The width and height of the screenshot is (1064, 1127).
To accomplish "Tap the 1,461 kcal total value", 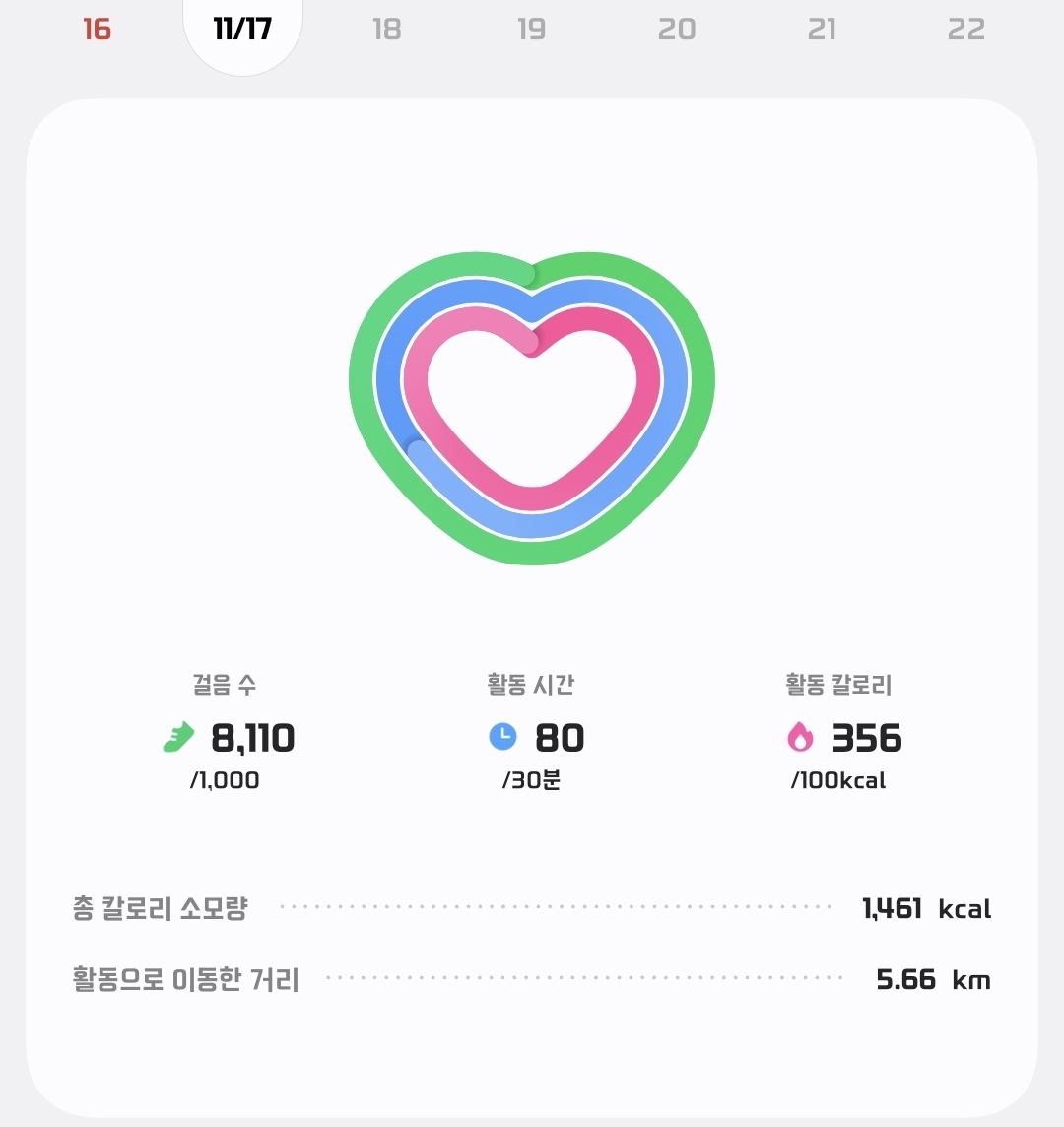I will [926, 908].
